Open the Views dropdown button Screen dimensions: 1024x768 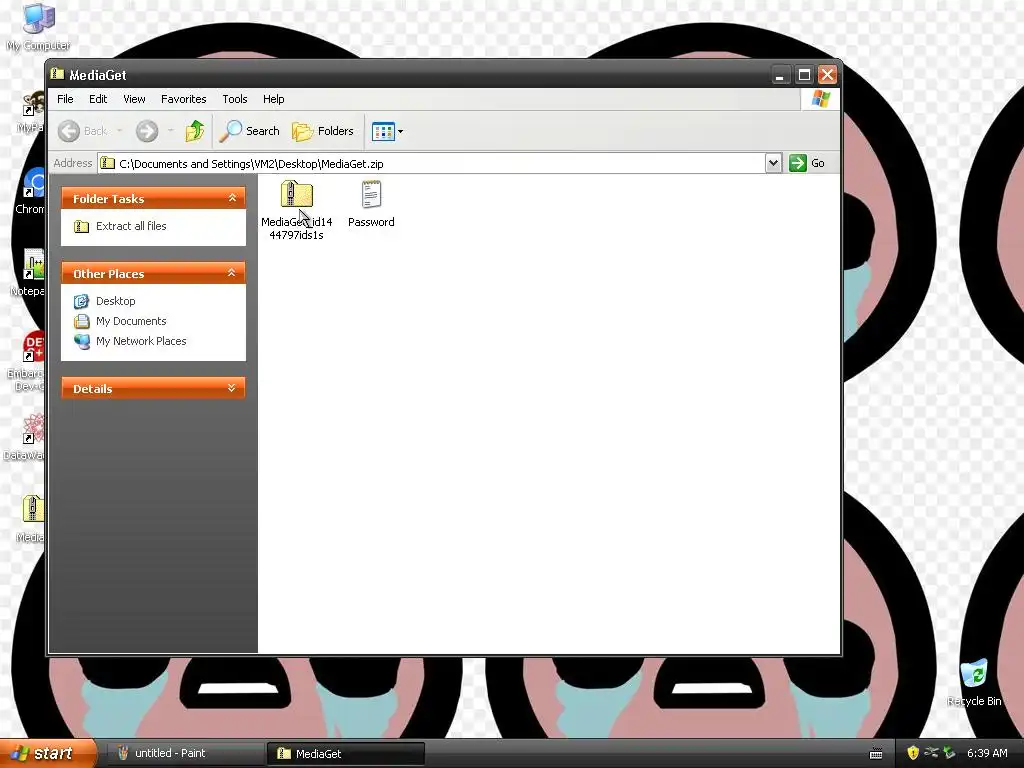387,131
